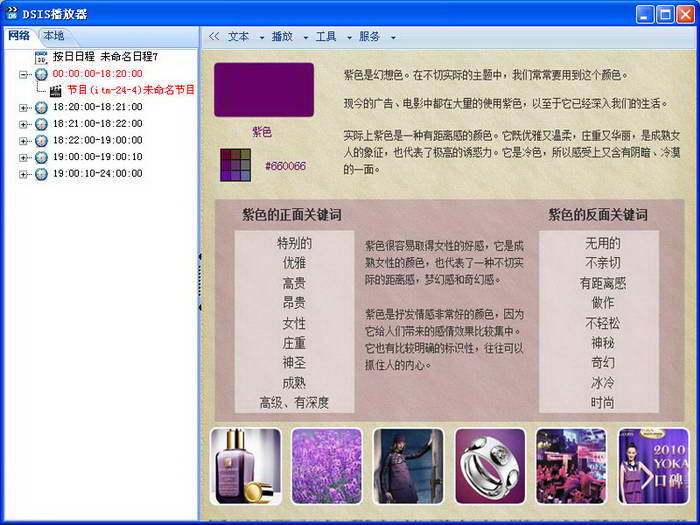This screenshot has height=525, width=700.
Task: Click the keyword 时尚
Action: click(x=603, y=403)
